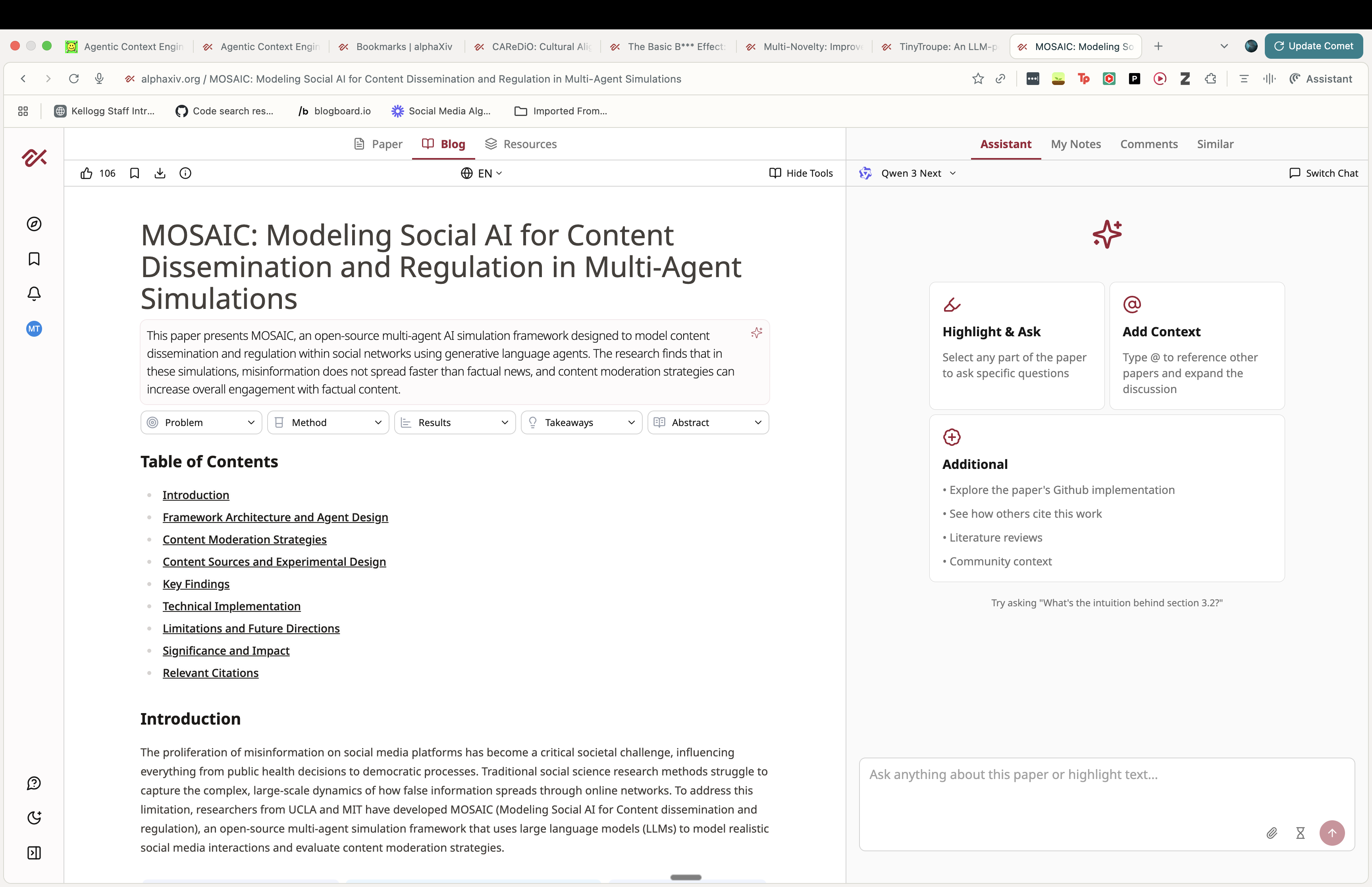Toggle dark mode moon icon
The height and width of the screenshot is (887, 1372).
34,818
